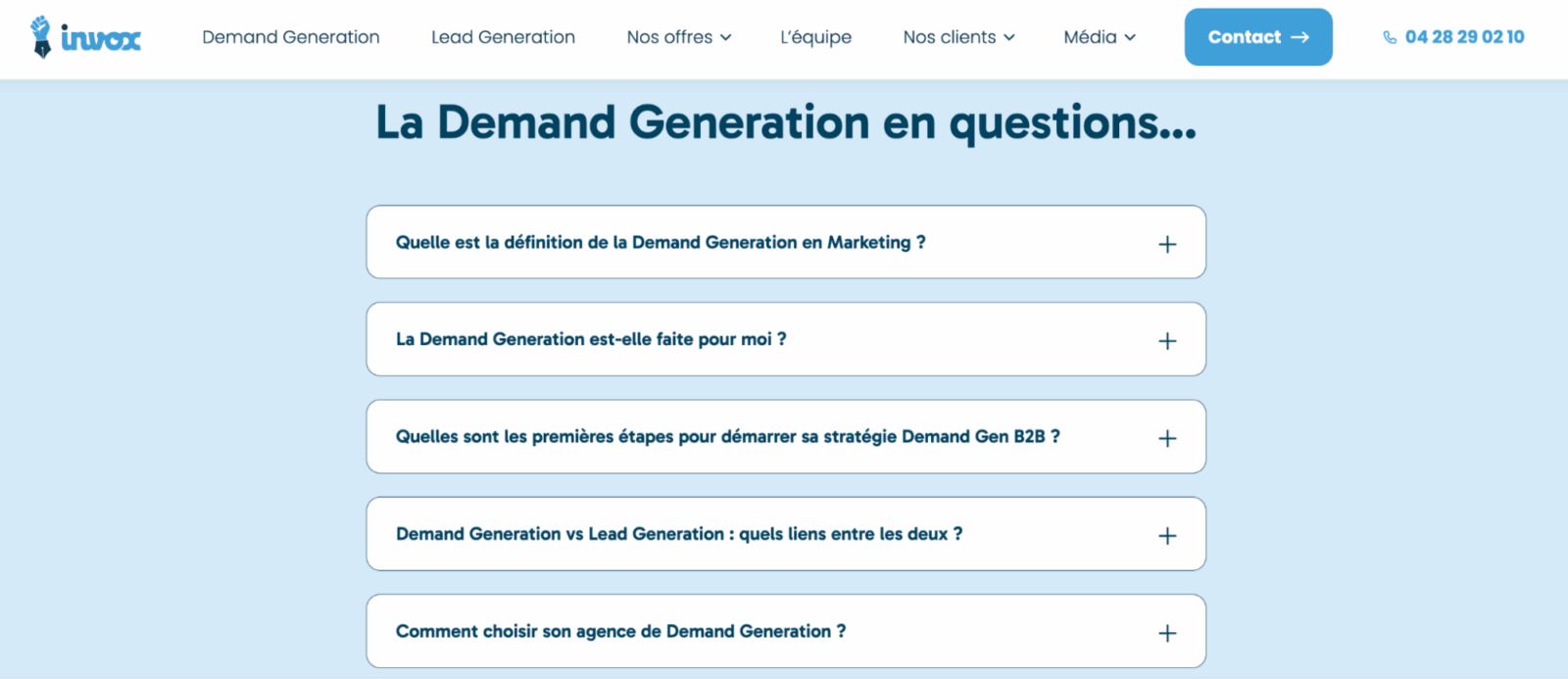Open the Invox logo home link

(x=86, y=37)
